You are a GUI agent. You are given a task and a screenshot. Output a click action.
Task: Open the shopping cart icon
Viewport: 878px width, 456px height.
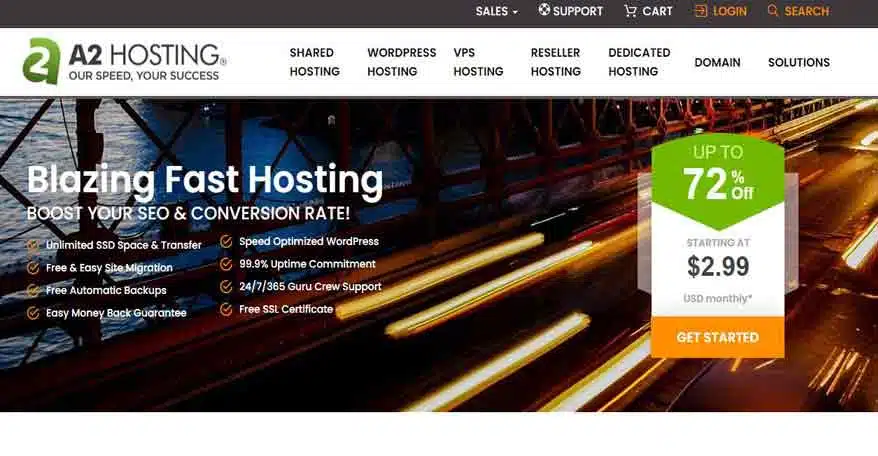[631, 11]
